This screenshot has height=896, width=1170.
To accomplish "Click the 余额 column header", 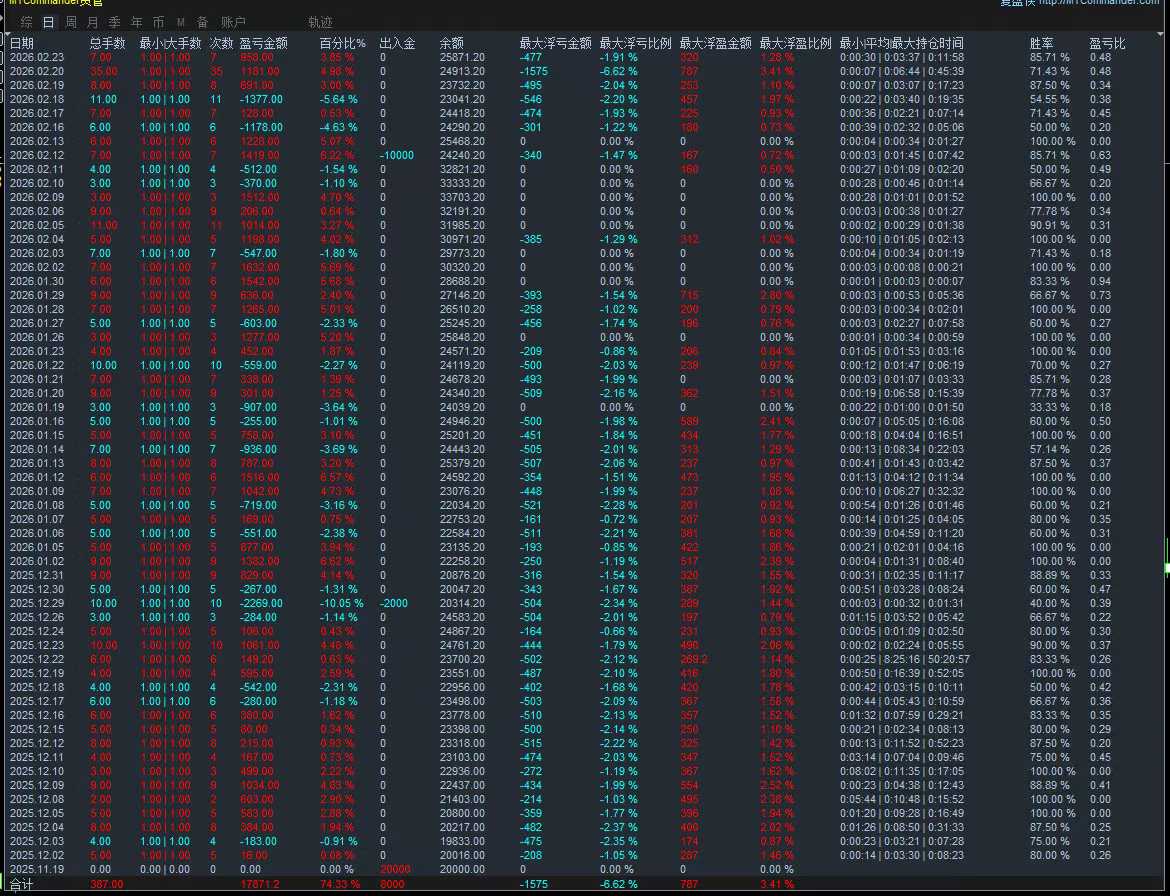I will [x=451, y=43].
